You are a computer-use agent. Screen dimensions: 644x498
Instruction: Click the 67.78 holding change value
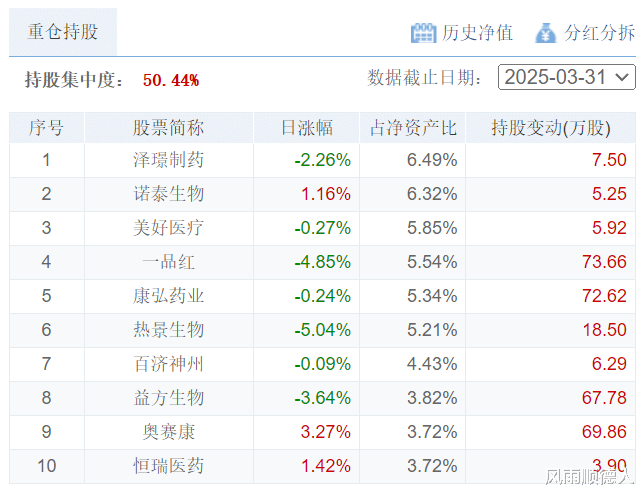604,398
